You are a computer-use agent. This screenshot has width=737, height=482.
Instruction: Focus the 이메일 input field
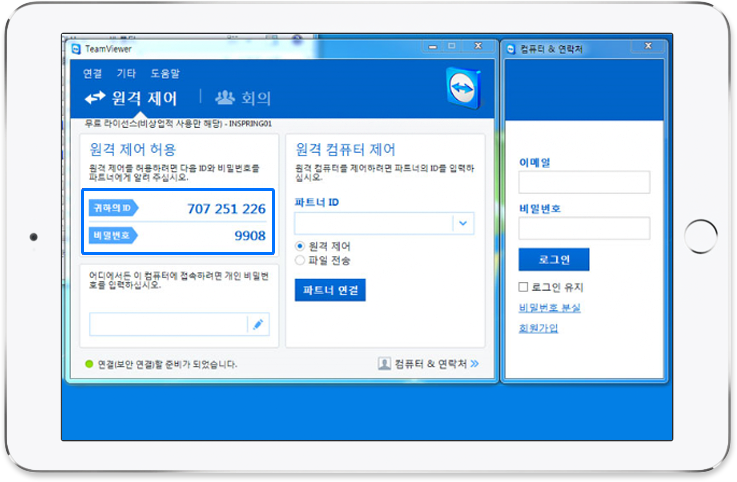[584, 182]
